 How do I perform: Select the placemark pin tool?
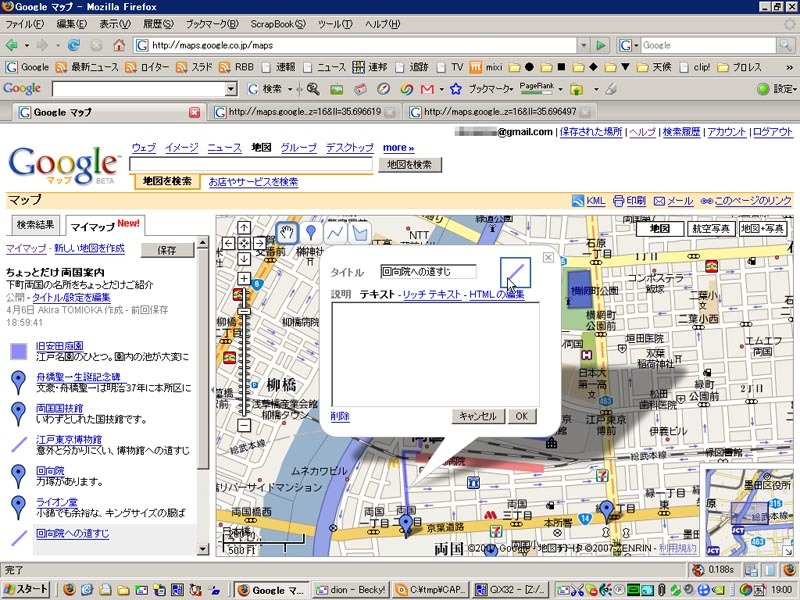[x=311, y=233]
